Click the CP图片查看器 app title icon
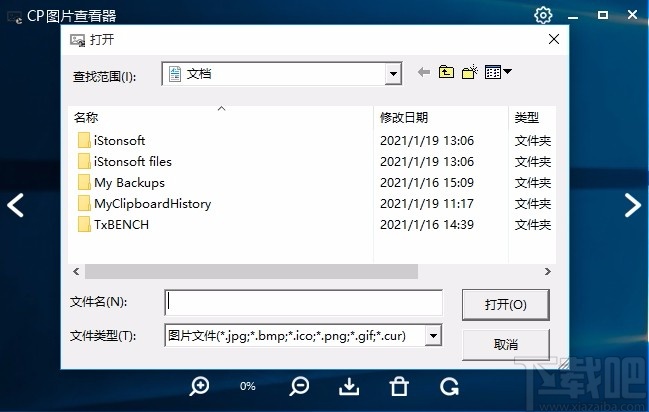The image size is (649, 412). pyautogui.click(x=14, y=17)
